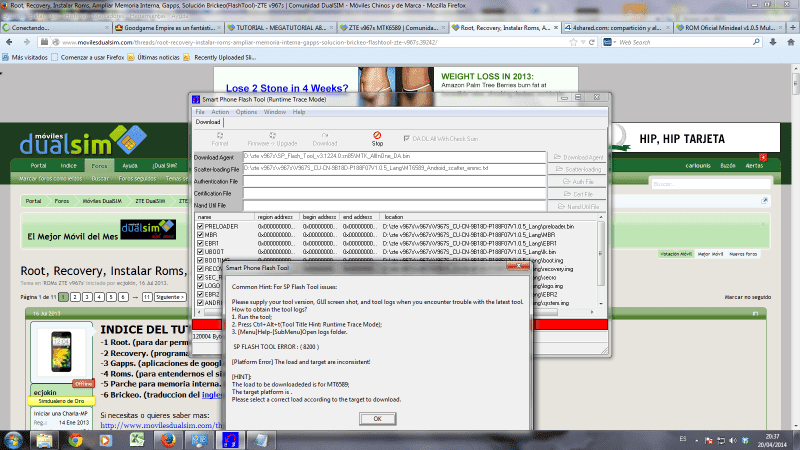Click the partition list horizontal scrollbar
The width and height of the screenshot is (800, 450).
tap(398, 312)
